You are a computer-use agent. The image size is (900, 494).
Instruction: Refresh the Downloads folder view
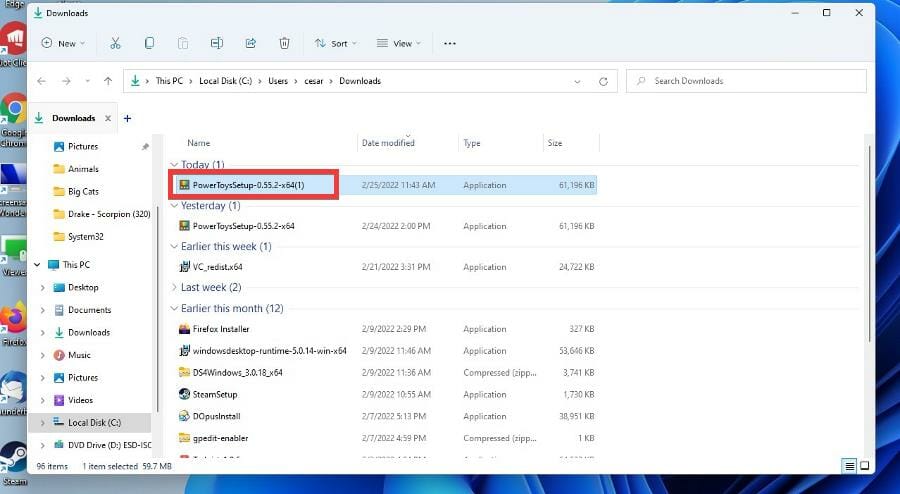tap(603, 81)
